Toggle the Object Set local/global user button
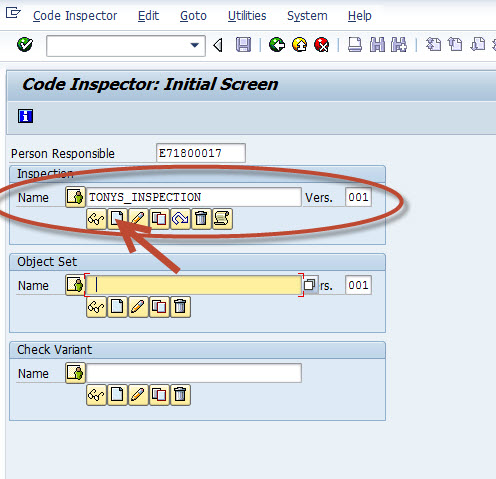This screenshot has width=496, height=479. point(75,285)
